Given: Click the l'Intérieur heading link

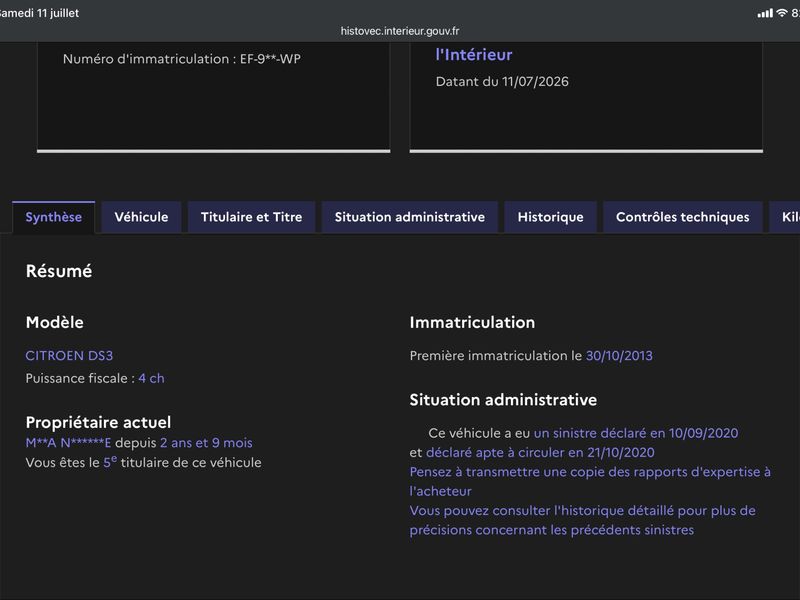Looking at the screenshot, I should 474,55.
